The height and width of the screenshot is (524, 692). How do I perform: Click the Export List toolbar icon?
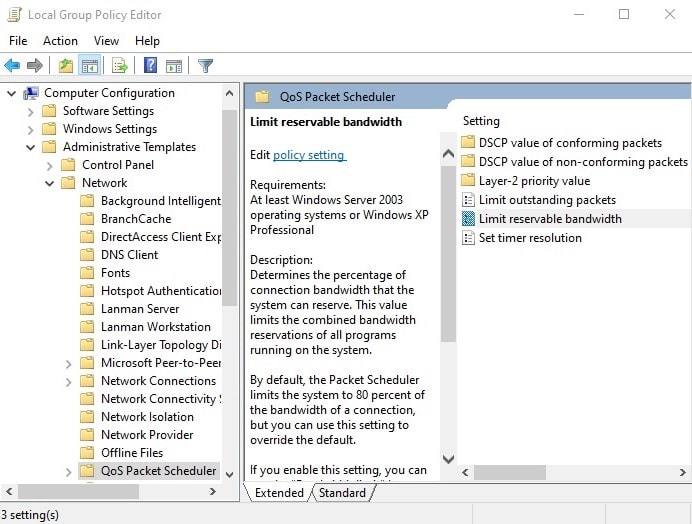click(119, 66)
